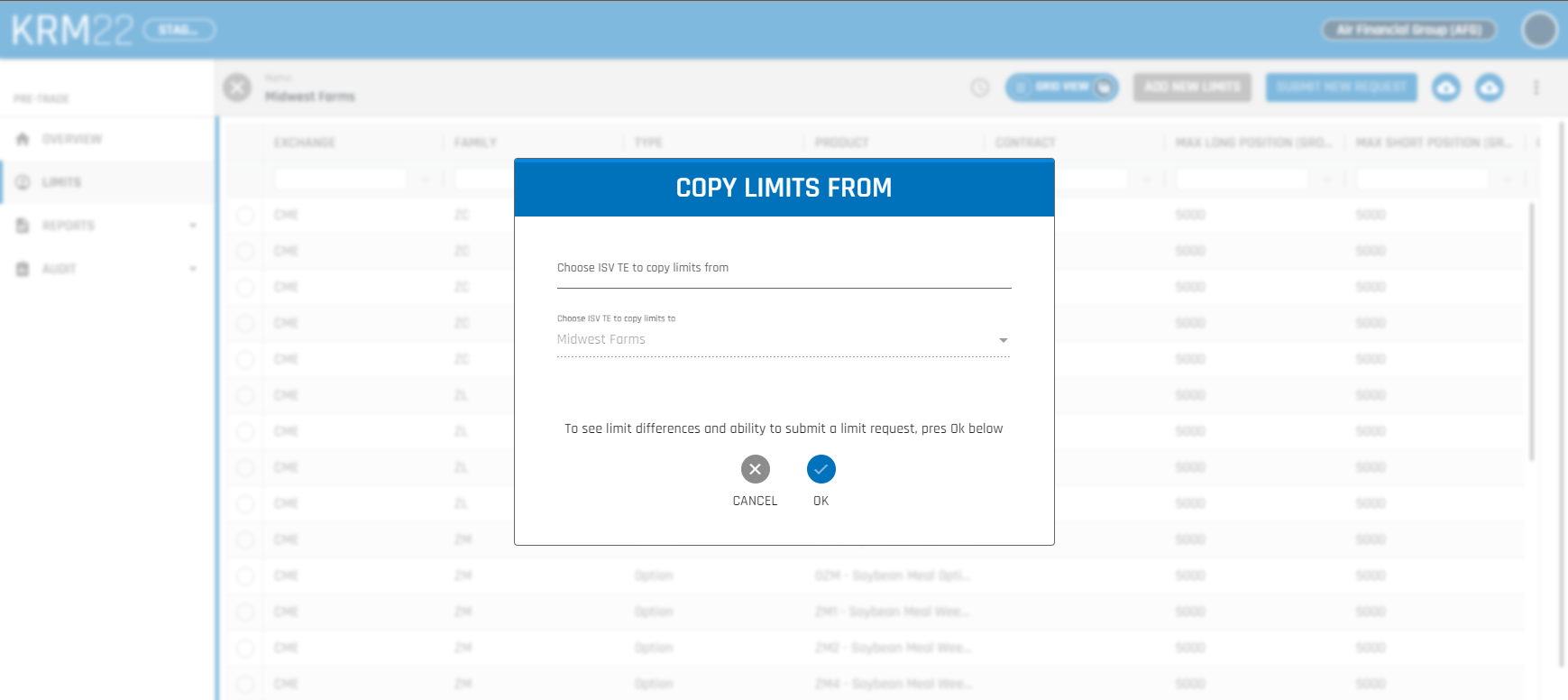The height and width of the screenshot is (700, 1568).
Task: Select the first CME row radio button
Action: click(x=245, y=215)
